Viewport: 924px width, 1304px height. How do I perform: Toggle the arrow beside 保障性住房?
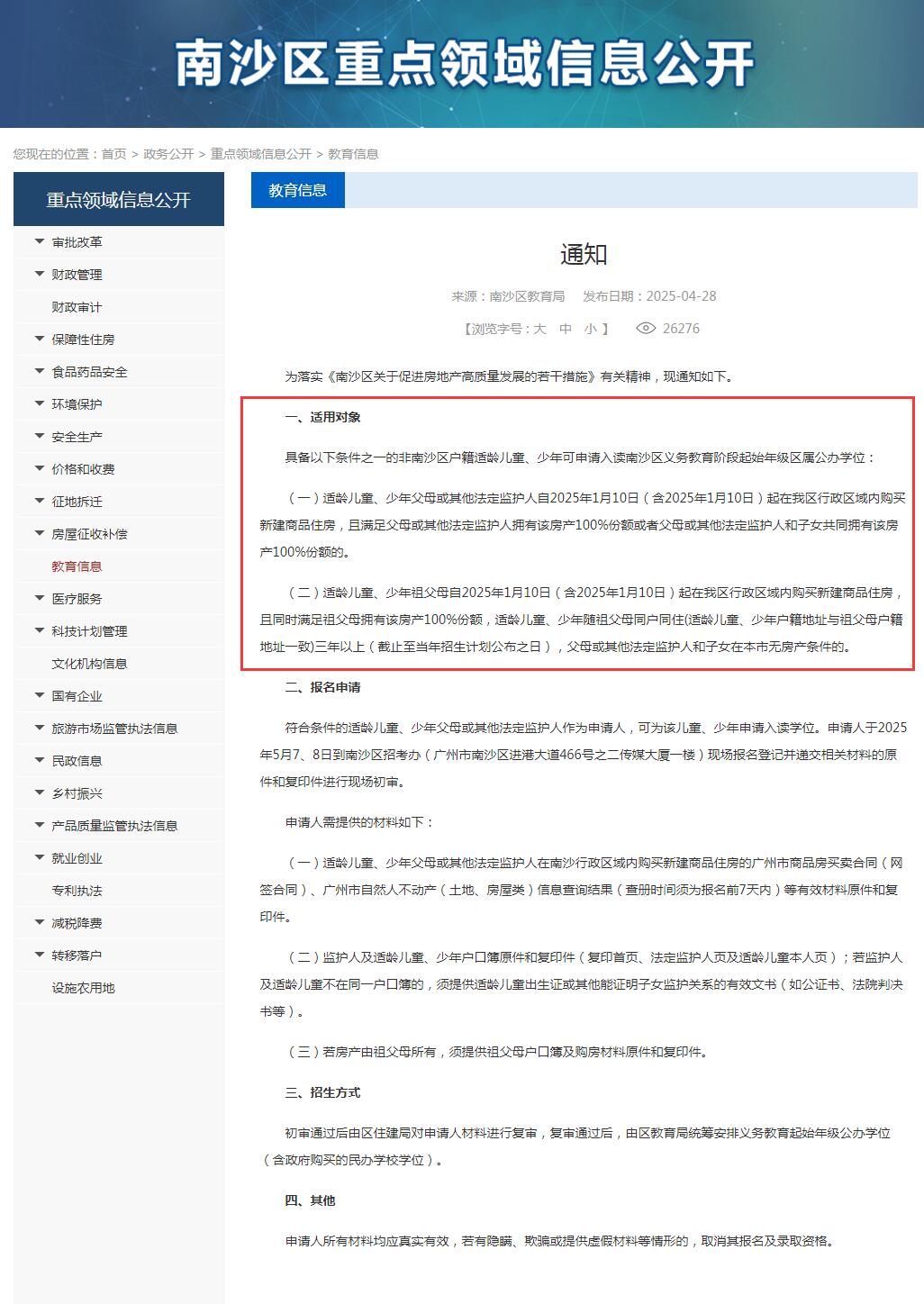[40, 339]
